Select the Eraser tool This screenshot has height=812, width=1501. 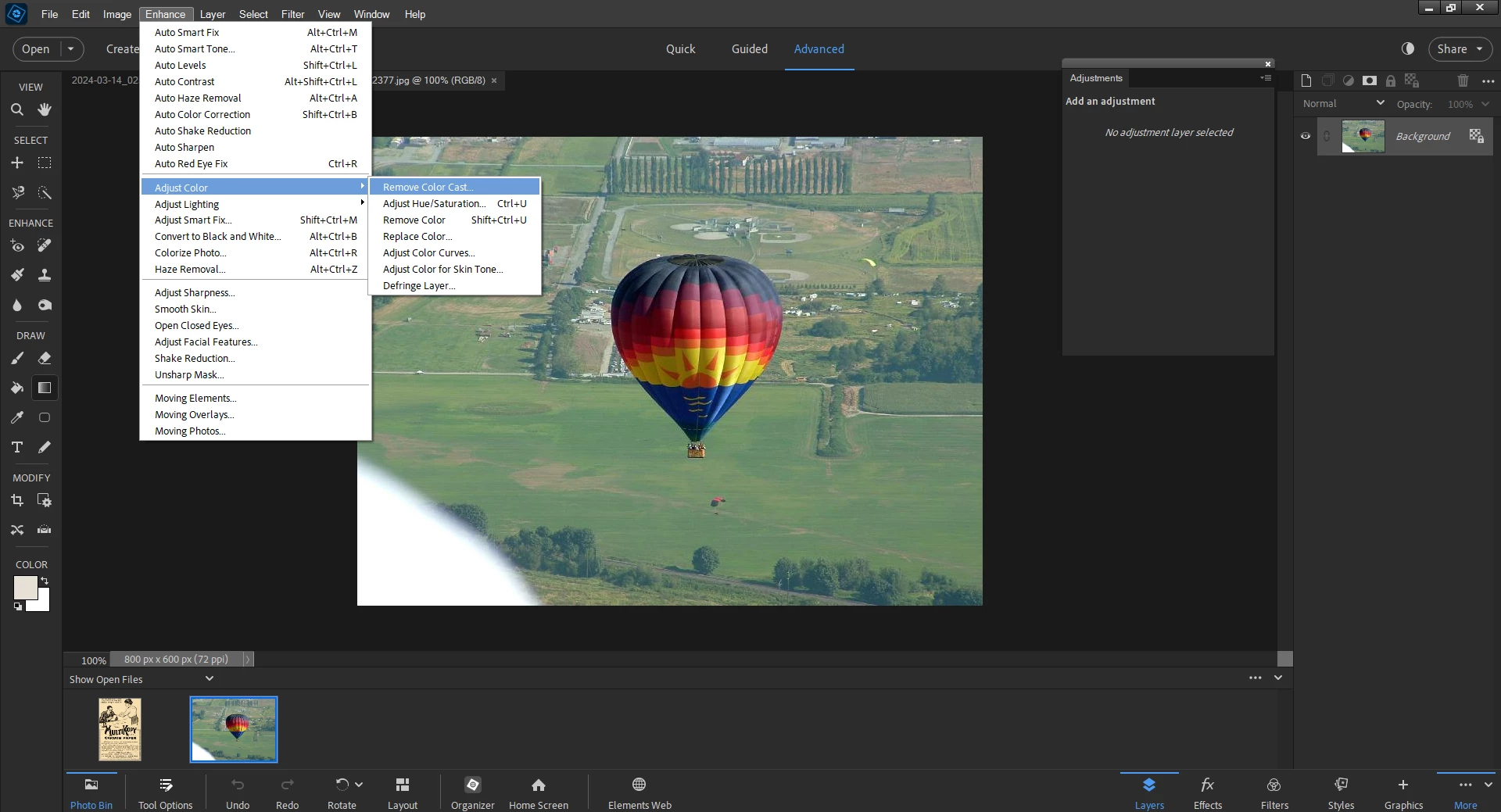pos(45,358)
